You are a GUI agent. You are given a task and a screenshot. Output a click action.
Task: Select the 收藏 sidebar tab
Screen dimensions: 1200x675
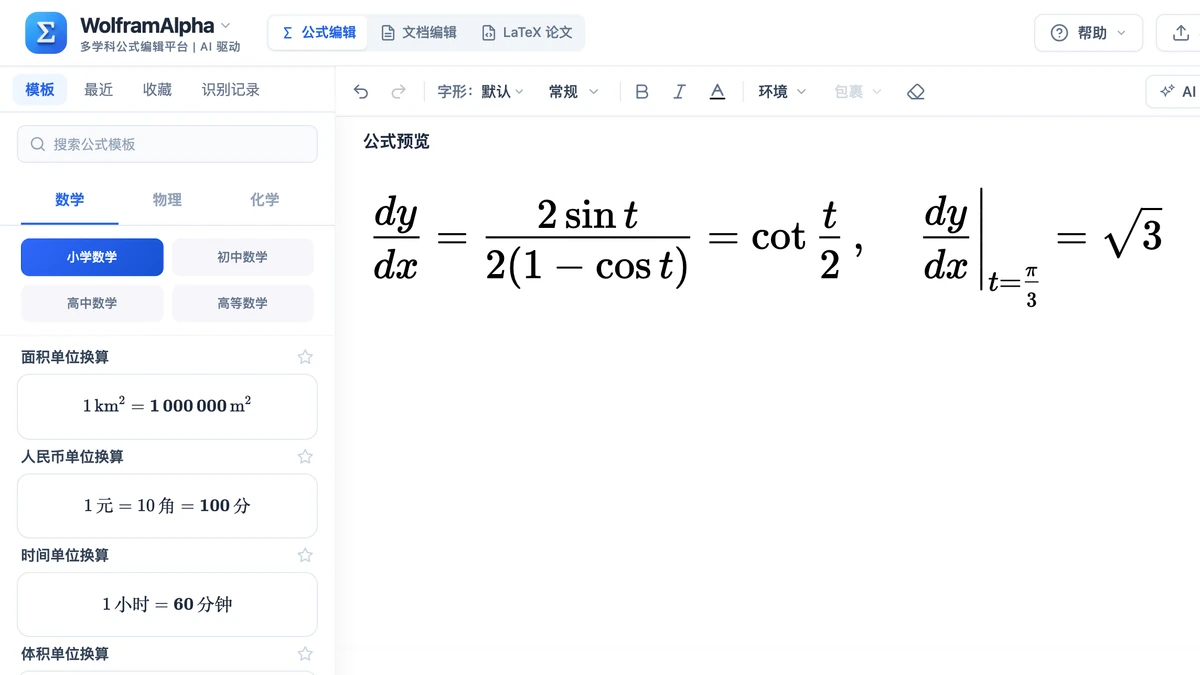click(x=157, y=90)
